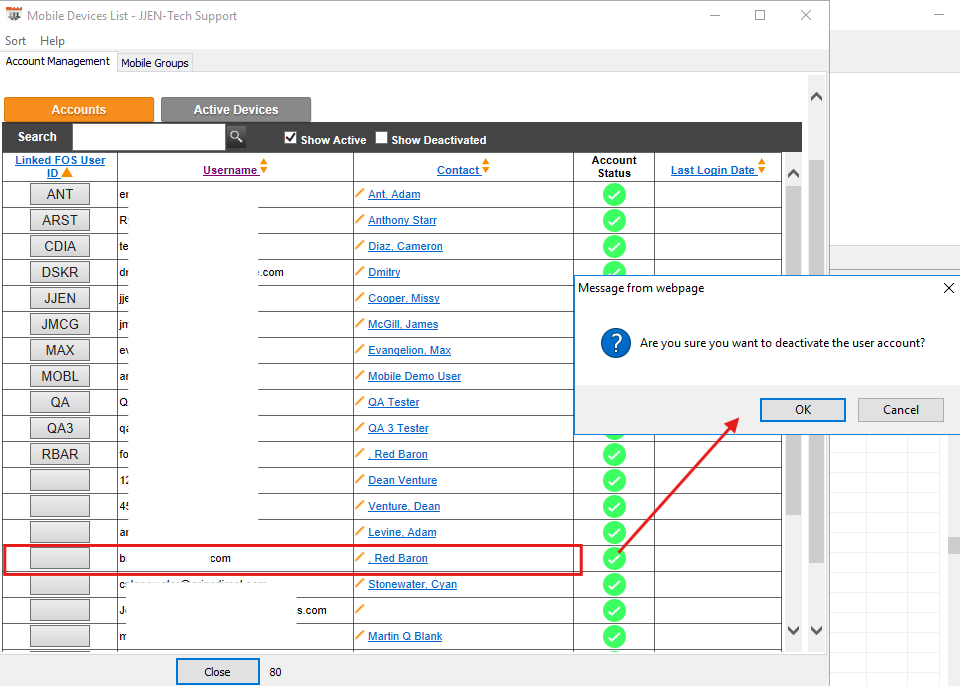Click green account status icon for Stonewater, Cyan
This screenshot has width=960, height=686.
coord(614,584)
